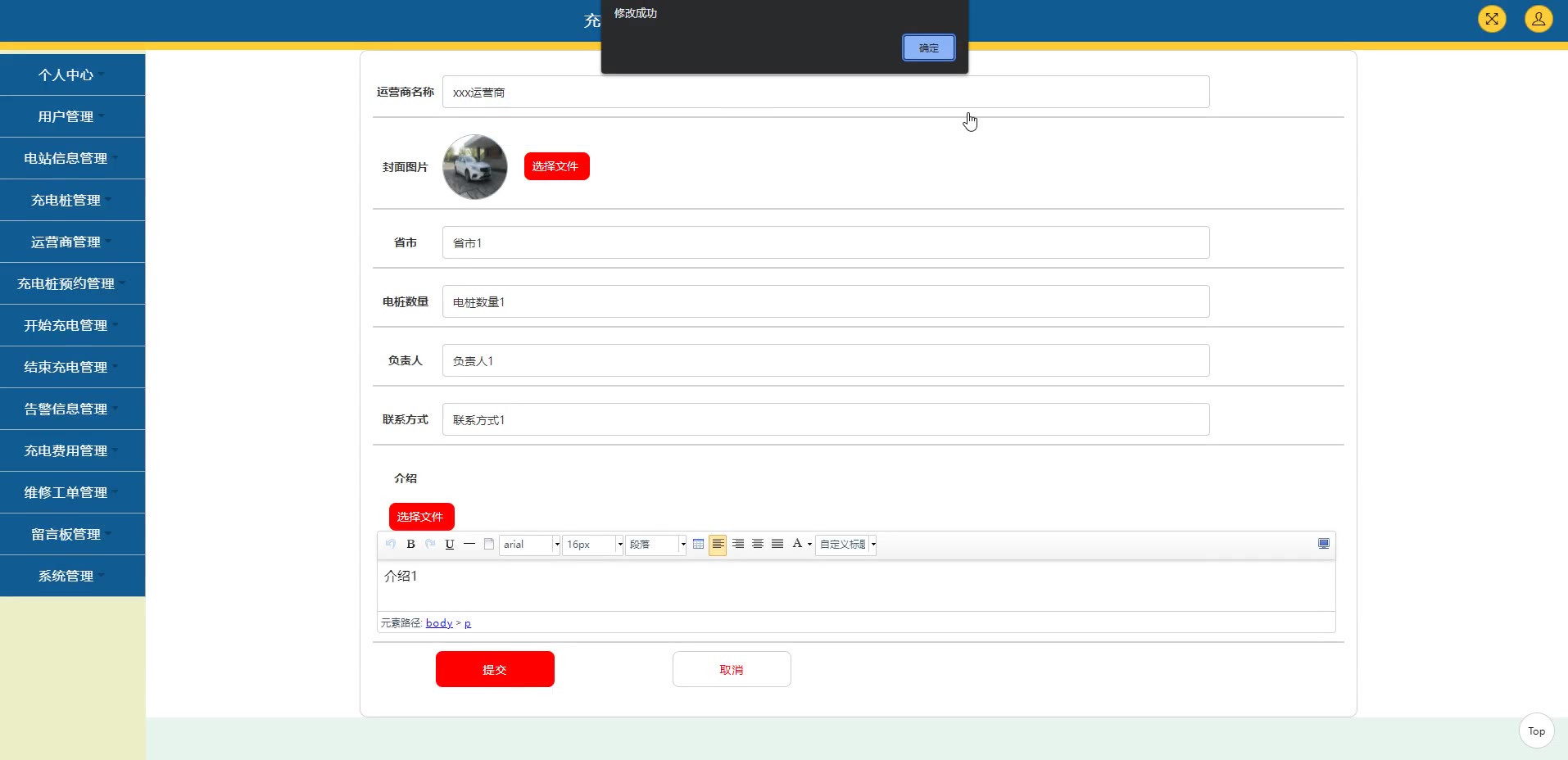
Task: Toggle bold formatting in the editor
Action: tap(410, 545)
